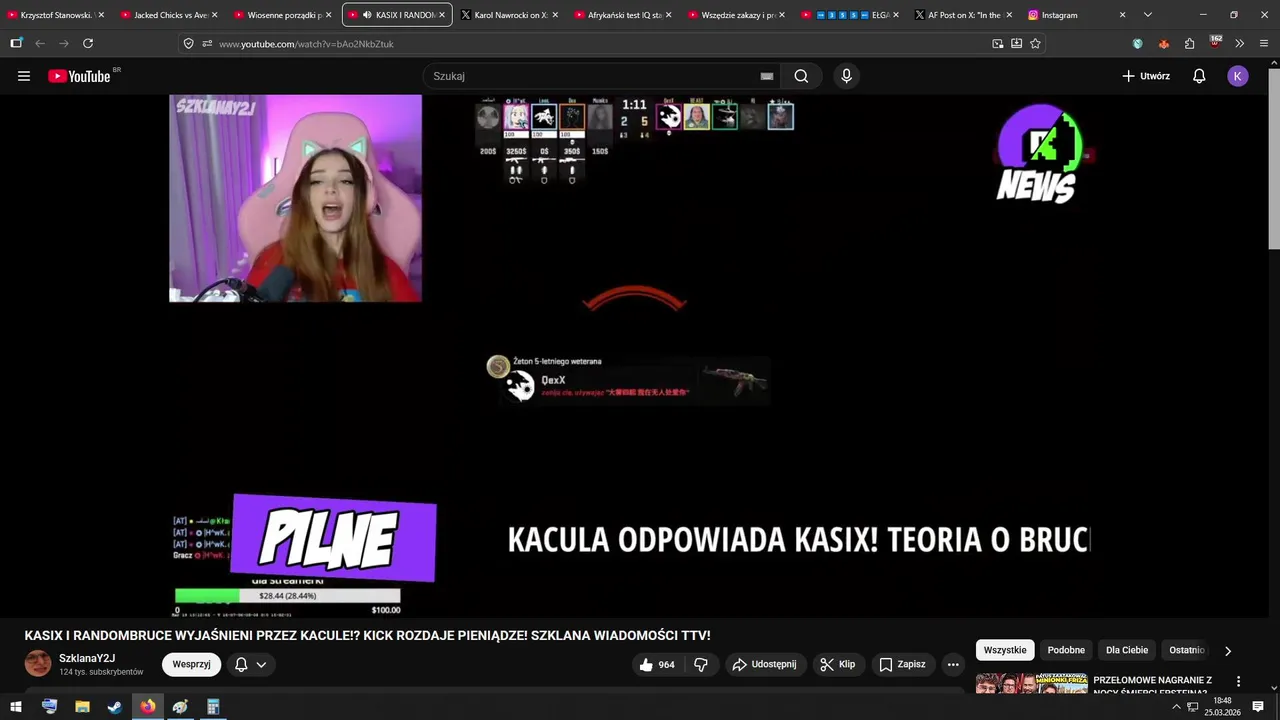1280x720 pixels.
Task: Open picture-in-picture icon in address bar
Action: 997,43
